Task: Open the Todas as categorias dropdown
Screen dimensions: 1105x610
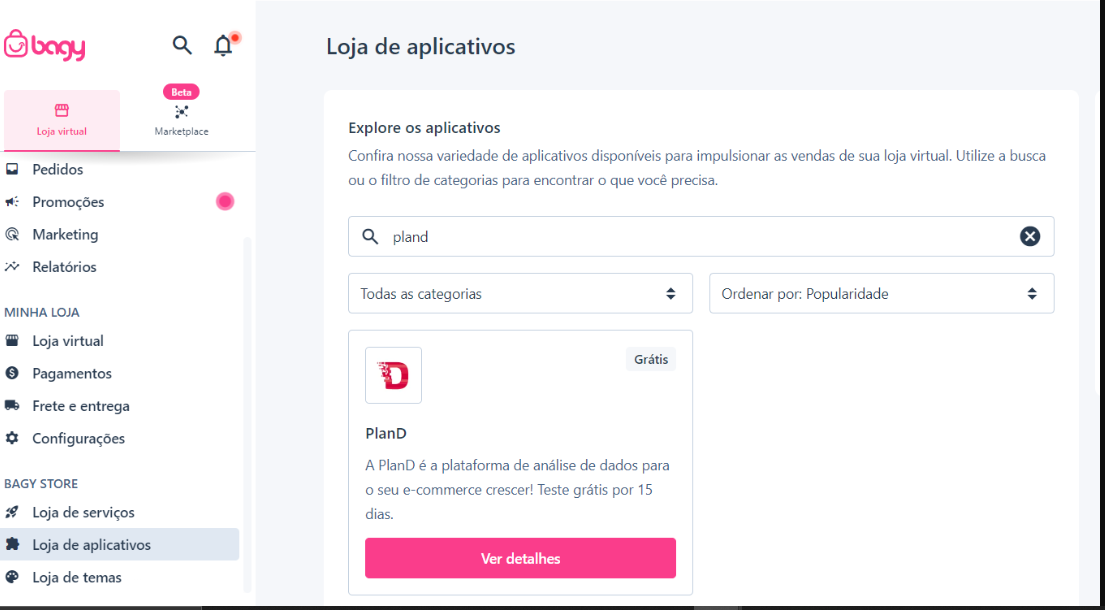Action: click(x=520, y=293)
